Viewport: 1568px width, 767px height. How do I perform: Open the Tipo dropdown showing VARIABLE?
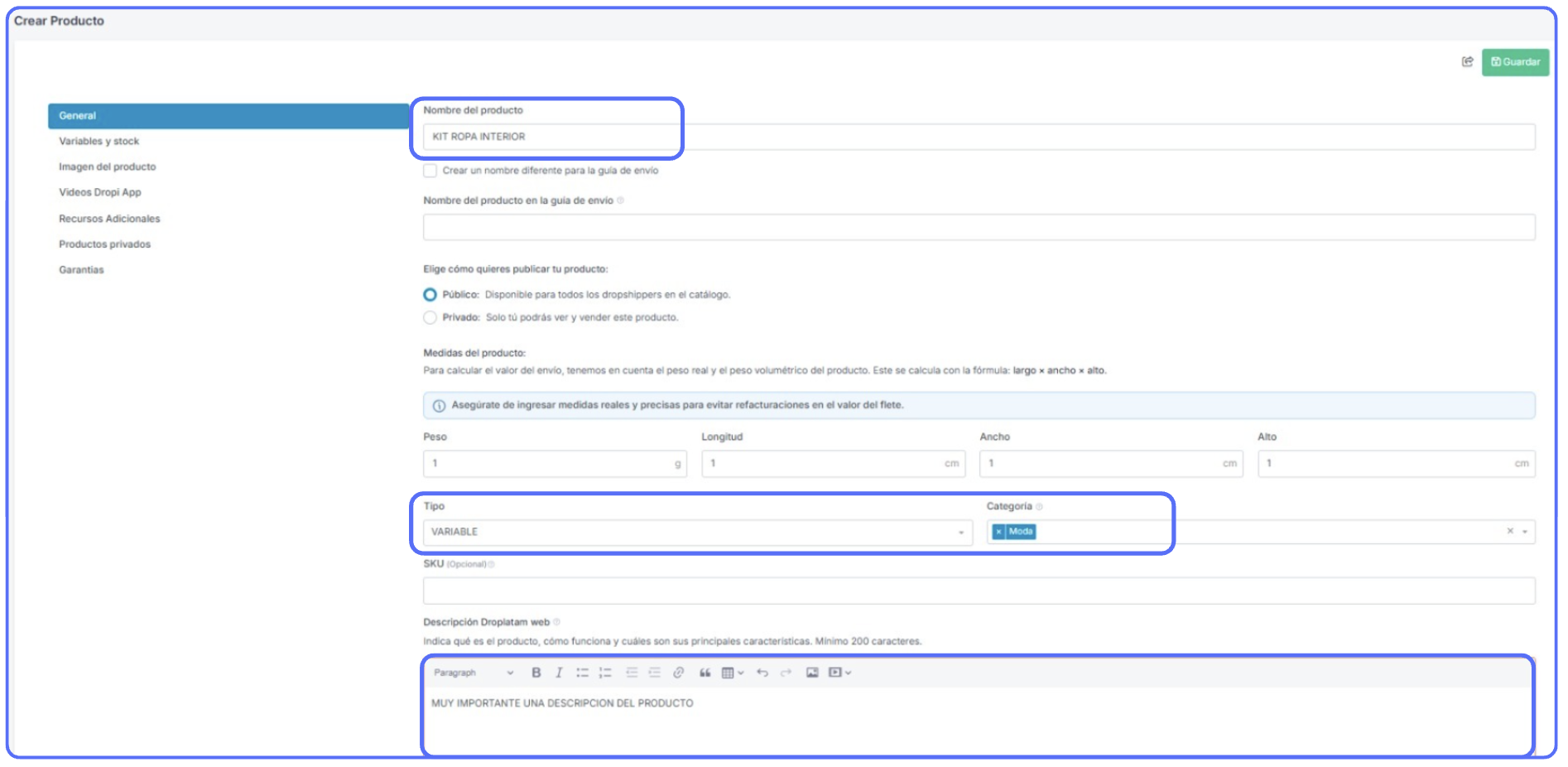click(x=697, y=532)
